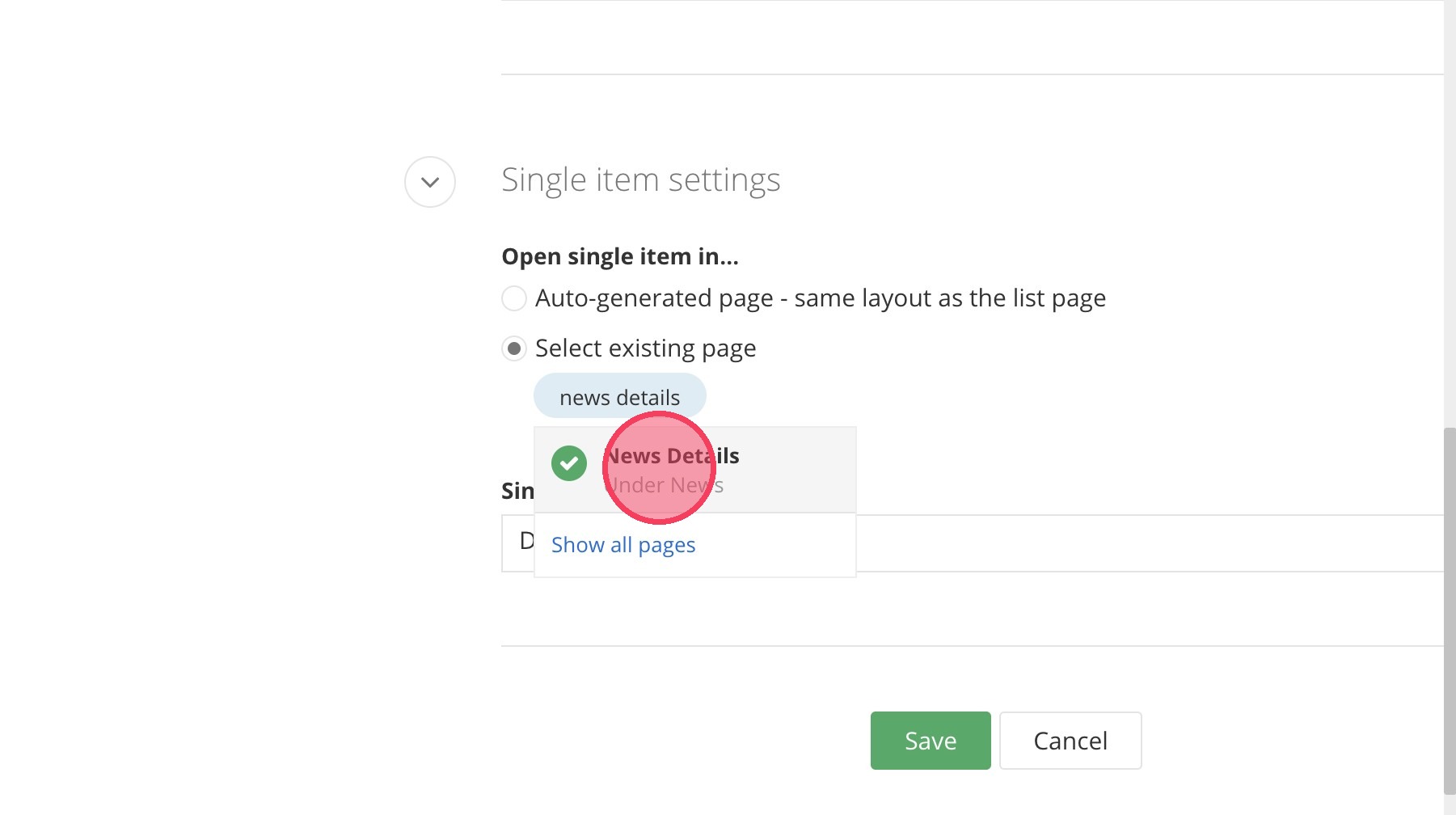Click the Show all pages link
Image resolution: width=1456 pixels, height=815 pixels.
(623, 545)
